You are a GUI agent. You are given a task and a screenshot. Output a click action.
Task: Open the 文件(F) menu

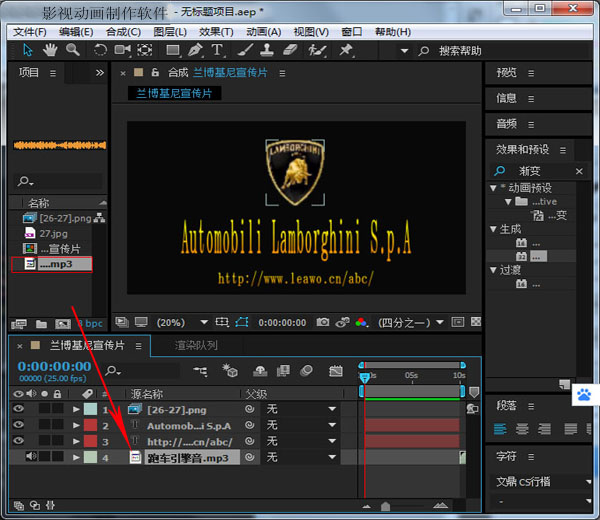[x=30, y=32]
